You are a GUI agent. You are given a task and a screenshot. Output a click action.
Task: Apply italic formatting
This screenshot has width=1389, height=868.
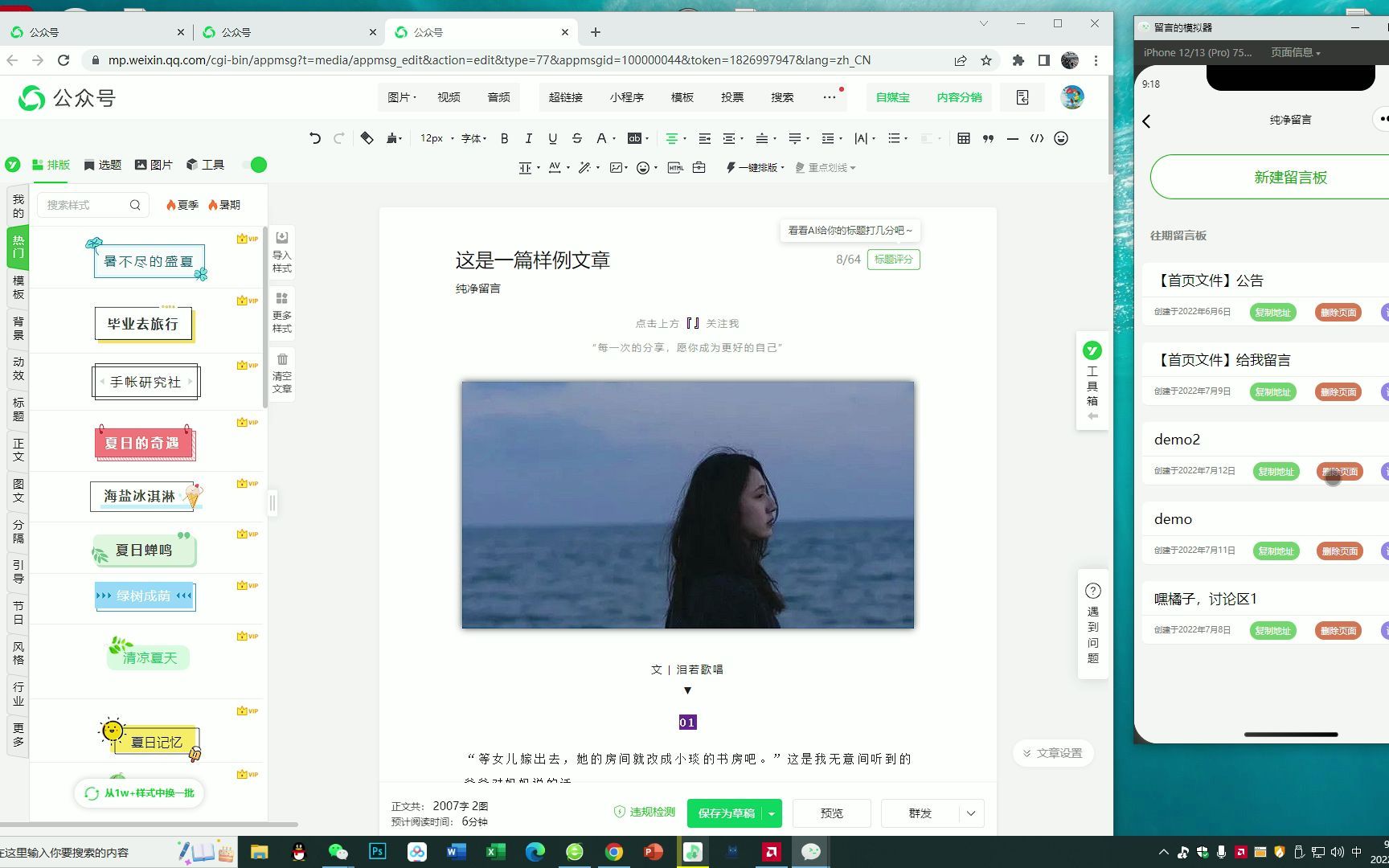pyautogui.click(x=529, y=138)
